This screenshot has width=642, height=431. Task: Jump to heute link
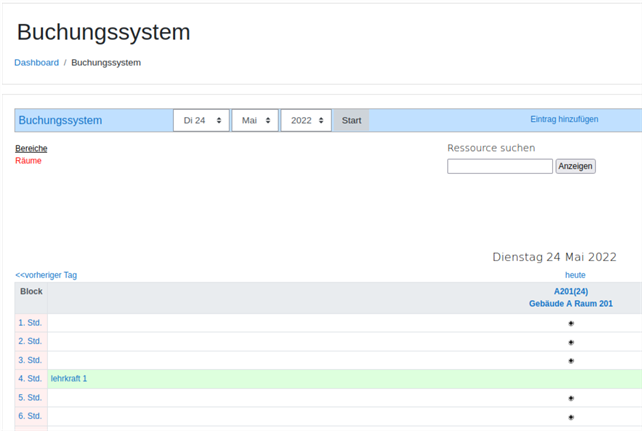coord(575,275)
